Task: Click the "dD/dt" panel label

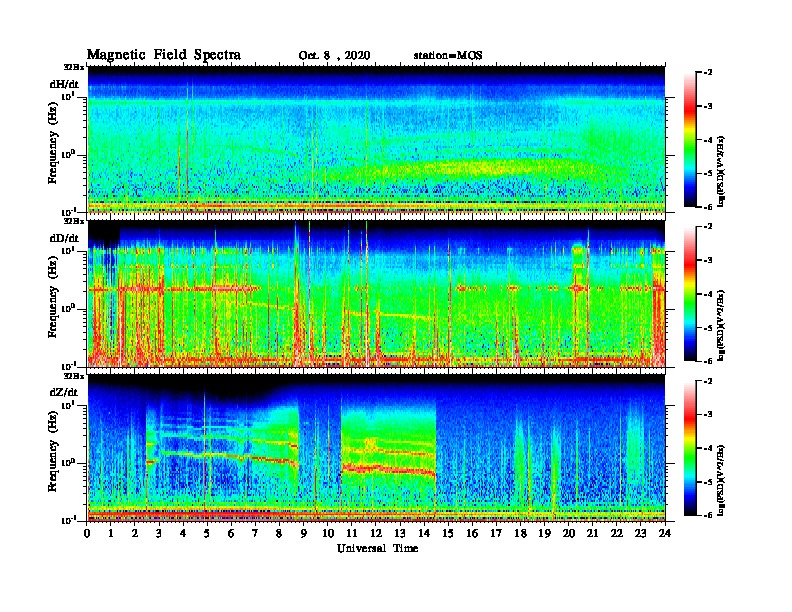Action: 64,238
